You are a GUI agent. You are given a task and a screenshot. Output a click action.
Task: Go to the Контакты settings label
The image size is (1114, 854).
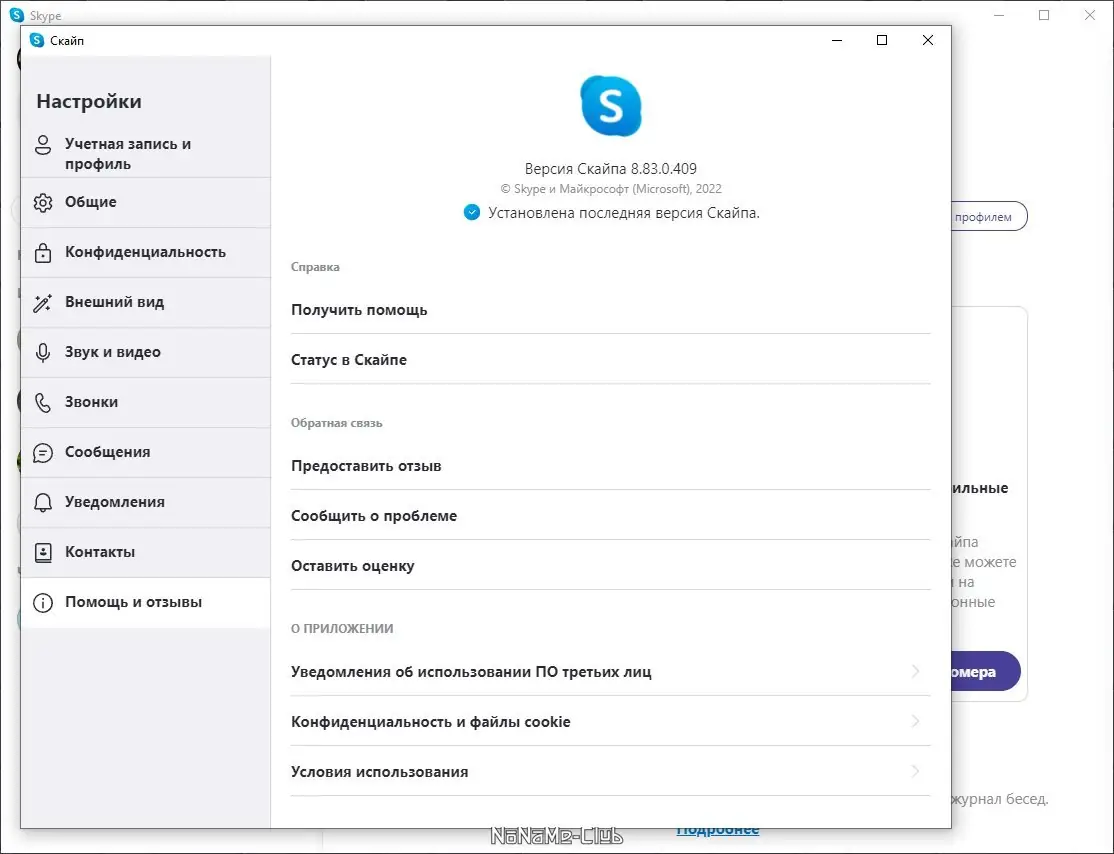pyautogui.click(x=99, y=552)
